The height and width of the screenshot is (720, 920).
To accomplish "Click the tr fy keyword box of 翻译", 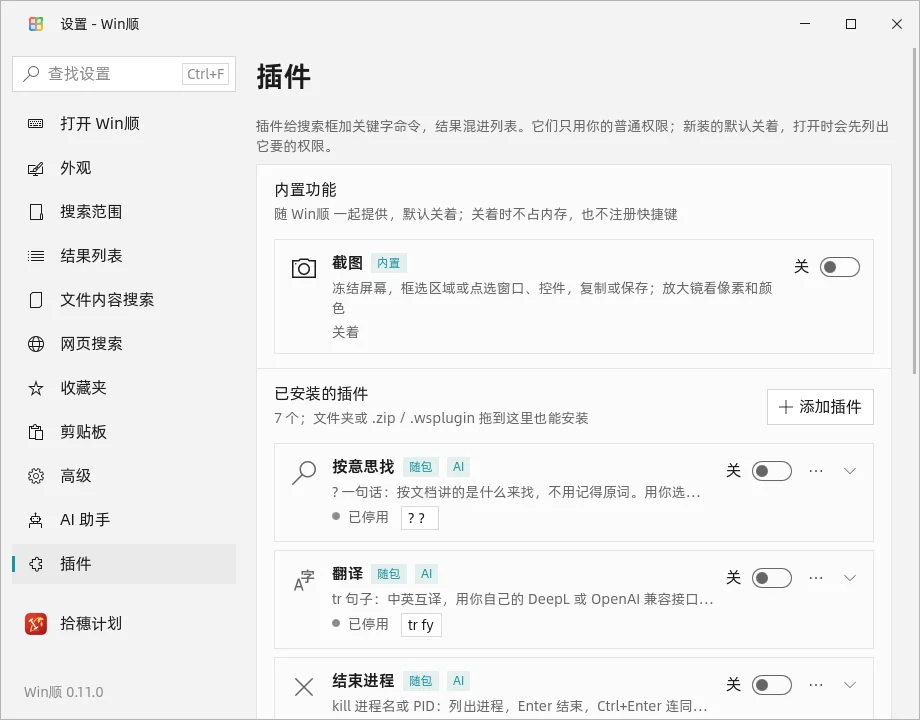I will pyautogui.click(x=421, y=625).
